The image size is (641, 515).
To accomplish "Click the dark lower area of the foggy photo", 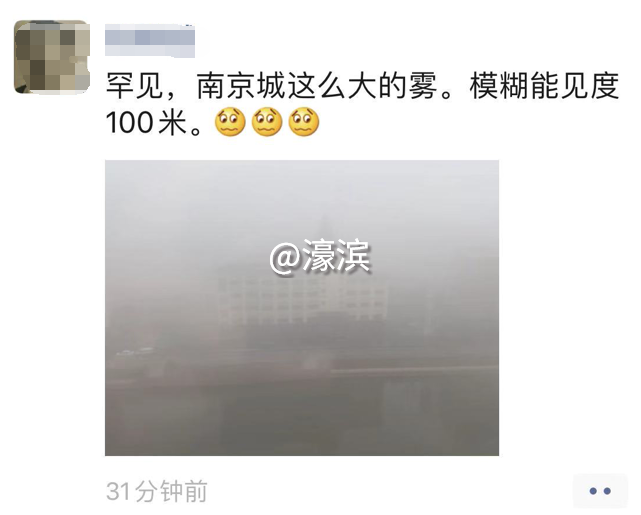I will click(302, 423).
